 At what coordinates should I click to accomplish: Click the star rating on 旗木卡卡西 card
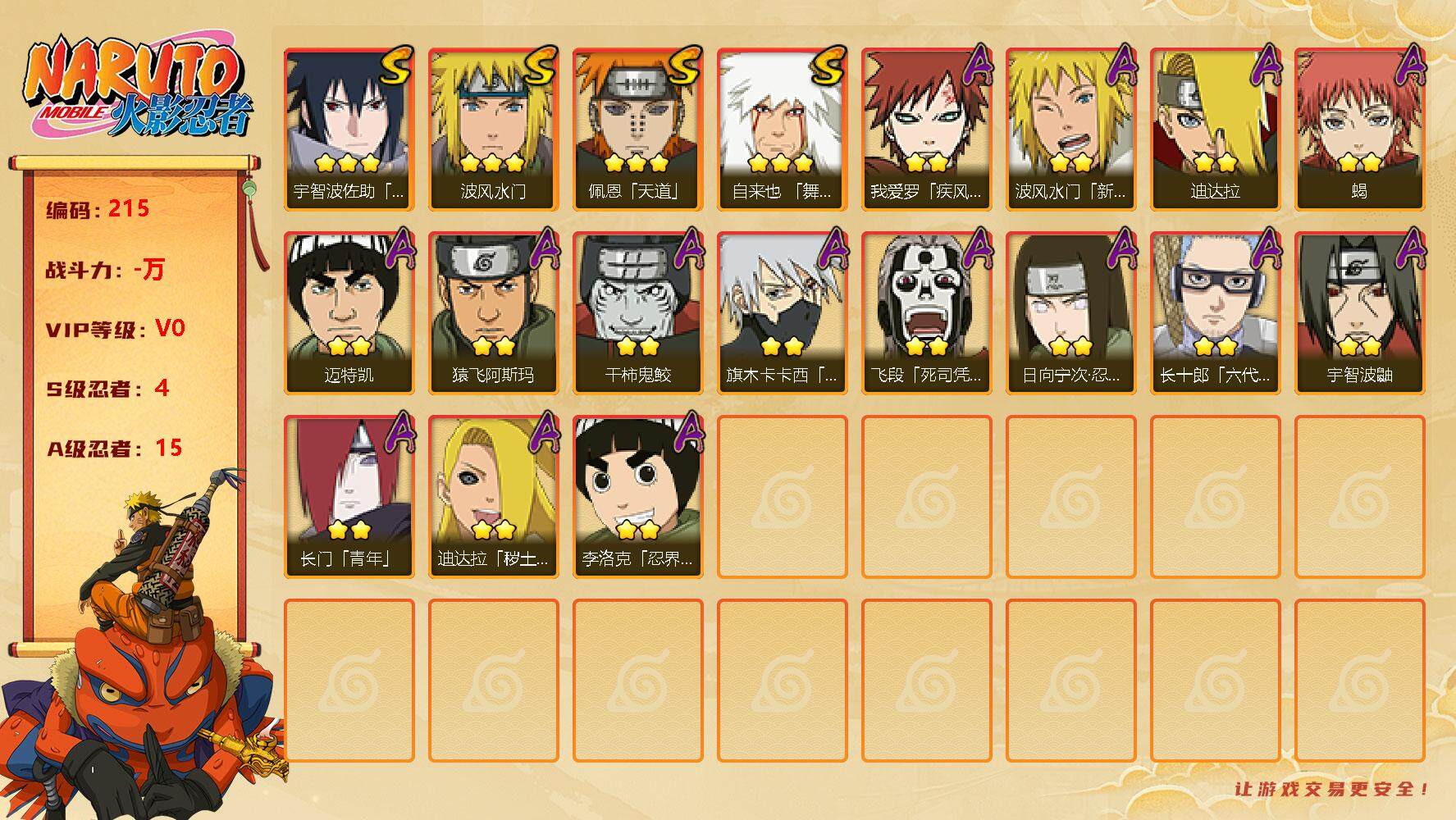782,346
